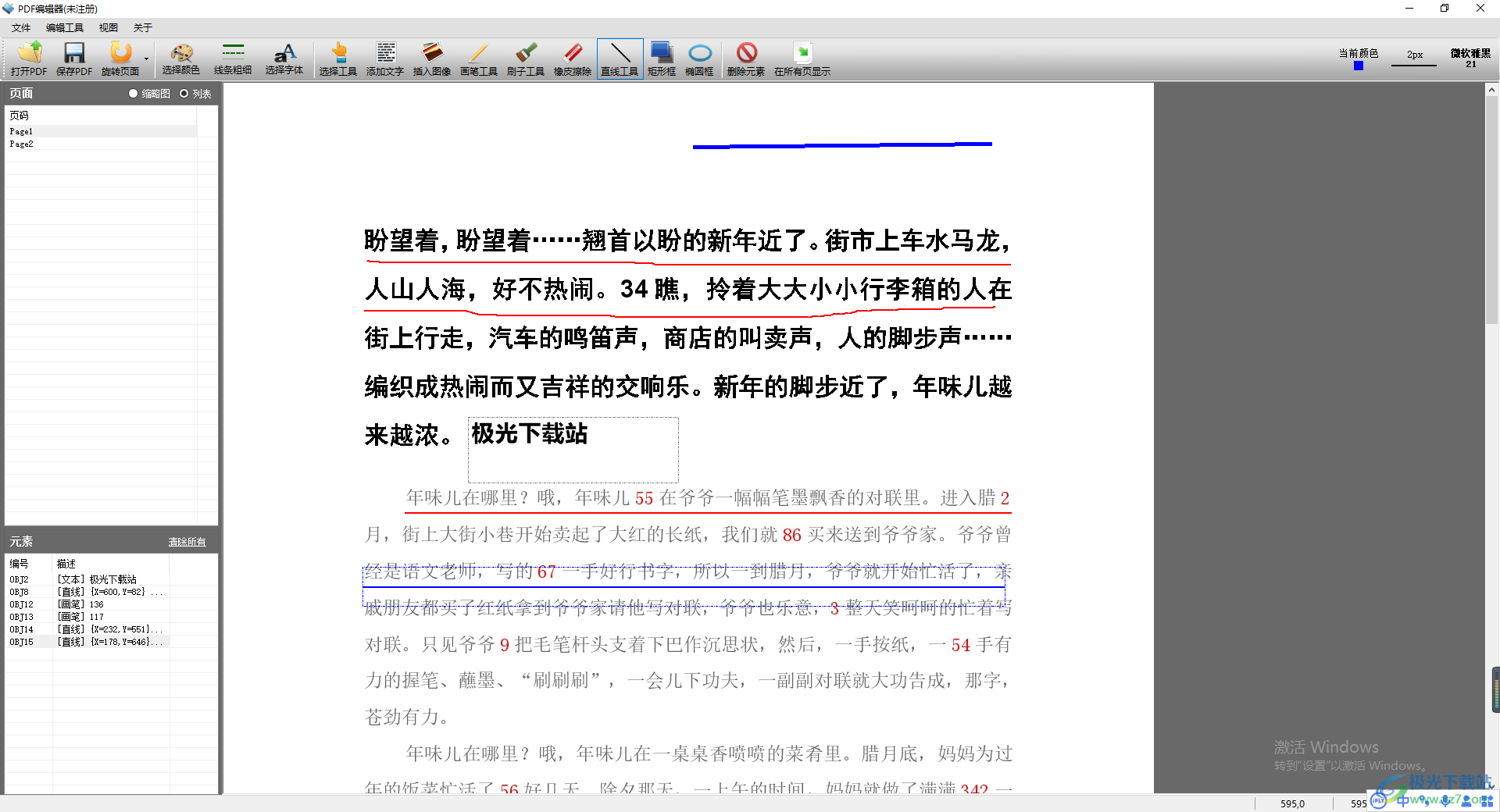1500x812 pixels.
Task: Open the 编辑工具 menu
Action: (x=64, y=28)
